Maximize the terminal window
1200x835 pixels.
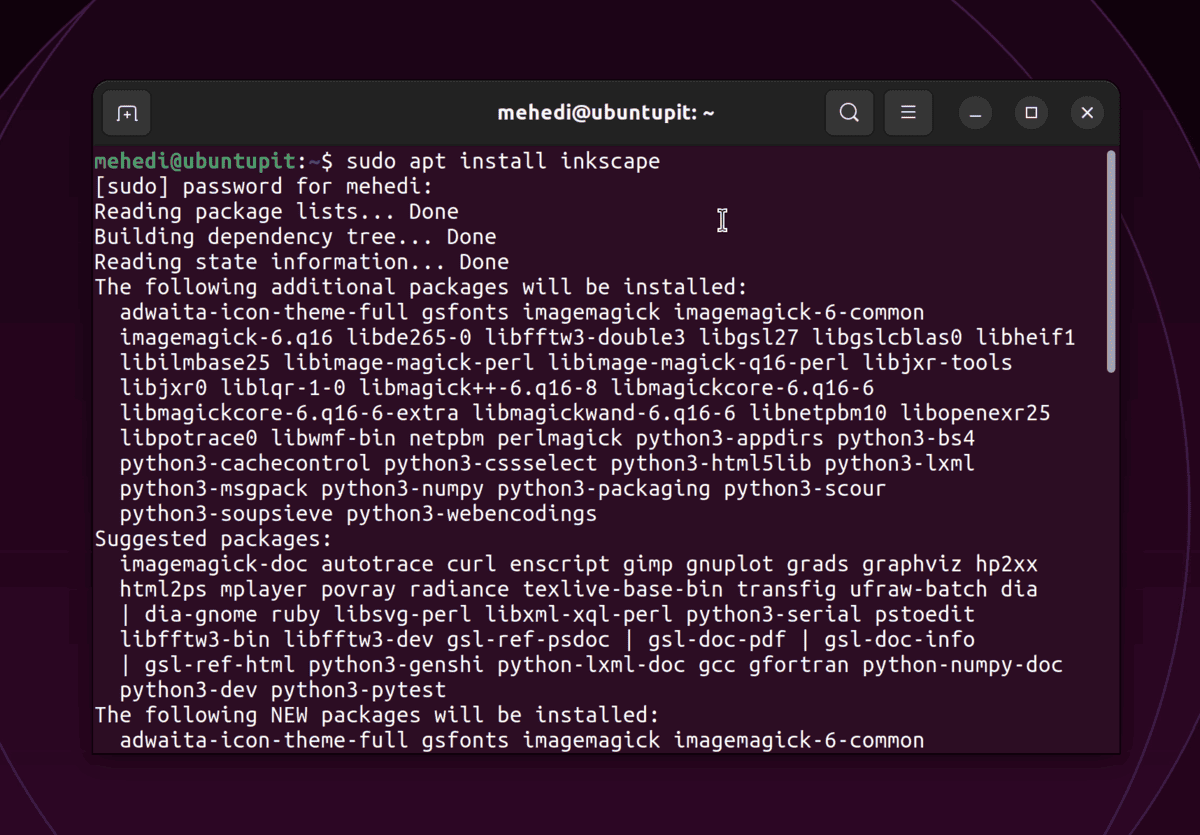[1031, 113]
